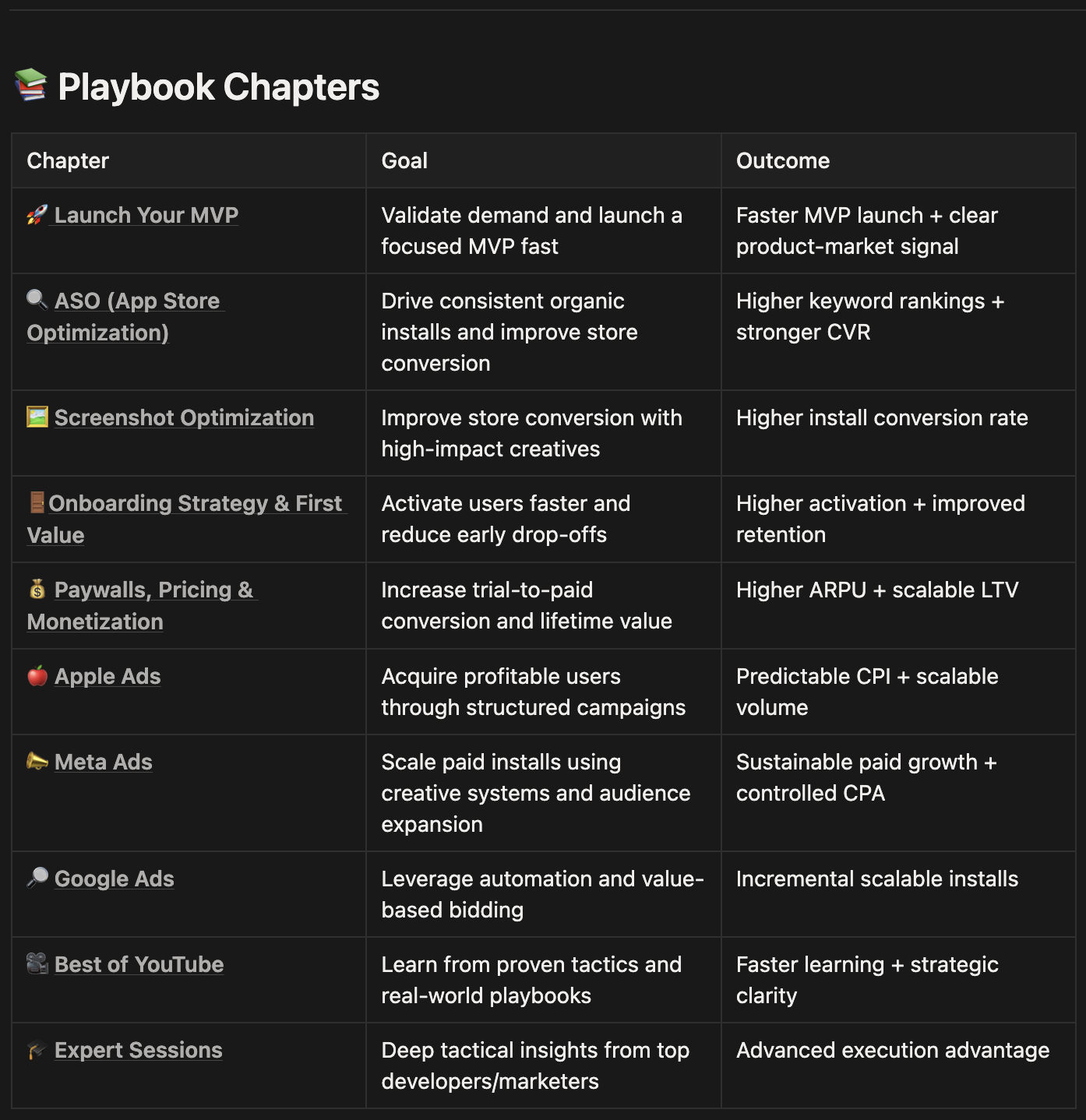This screenshot has height=1120, width=1086.
Task: Click the magnifying glass icon beside ASO
Action: pos(37,300)
